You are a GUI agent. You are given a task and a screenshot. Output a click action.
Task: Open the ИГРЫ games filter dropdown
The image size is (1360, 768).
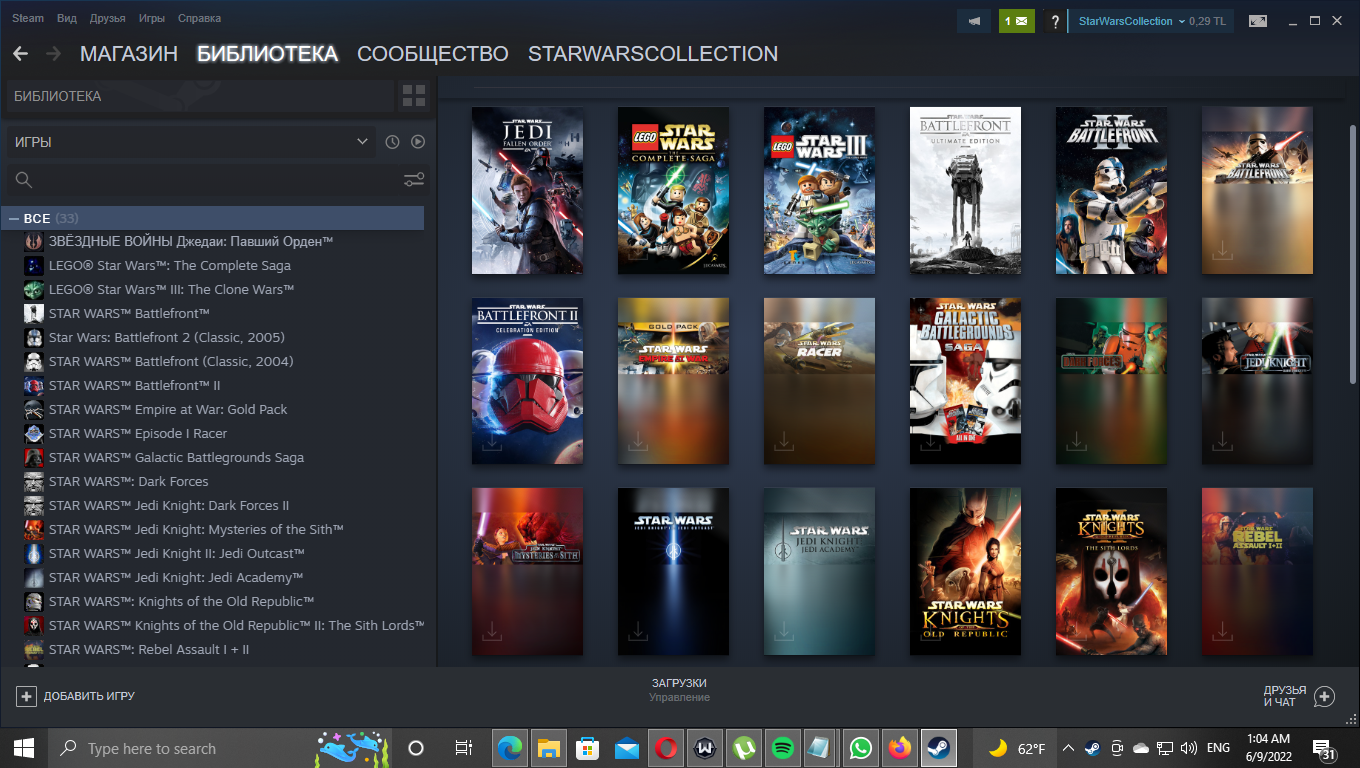pos(192,142)
